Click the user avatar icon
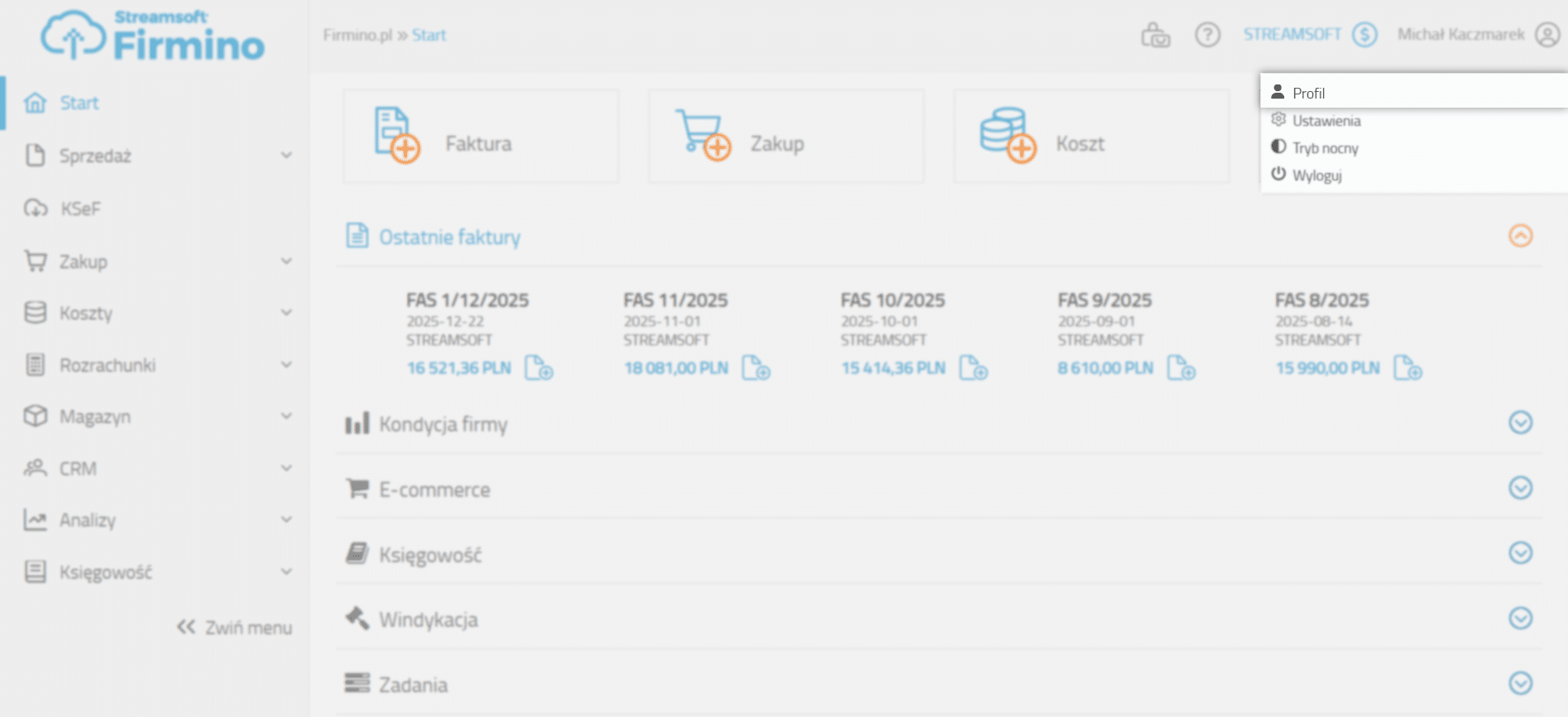1568x717 pixels. (x=1547, y=35)
